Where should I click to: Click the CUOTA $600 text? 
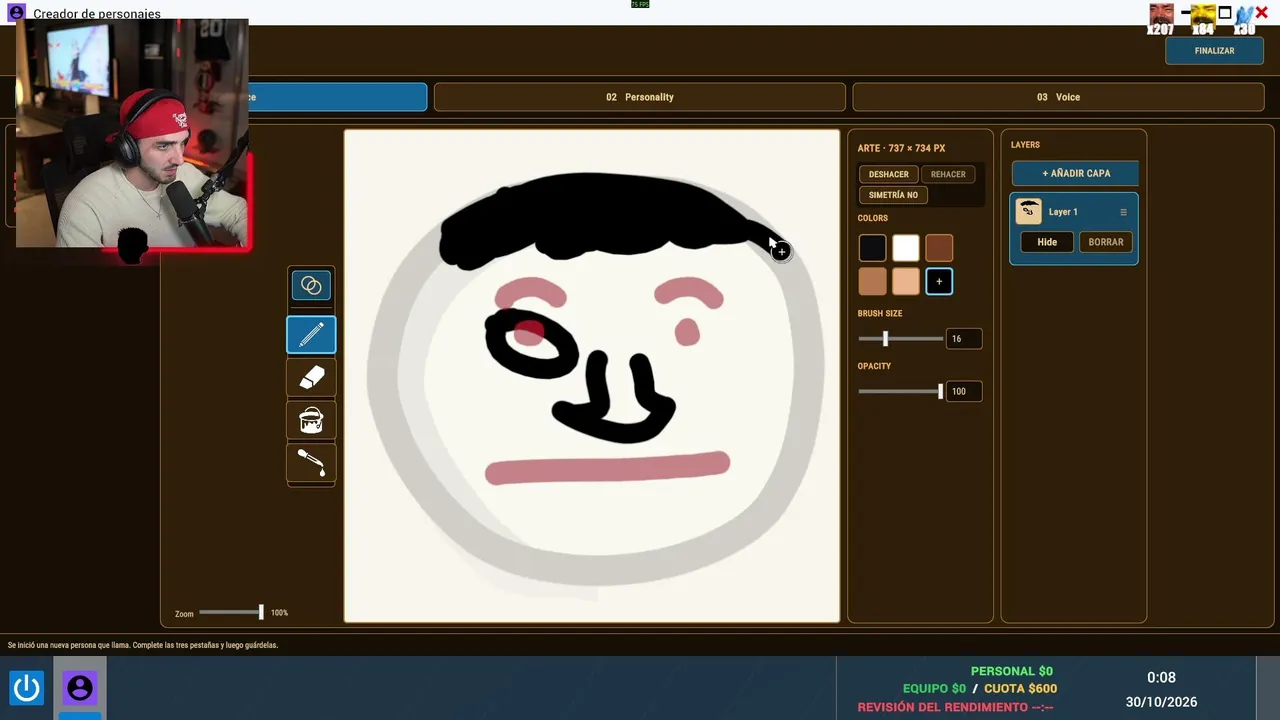1020,688
